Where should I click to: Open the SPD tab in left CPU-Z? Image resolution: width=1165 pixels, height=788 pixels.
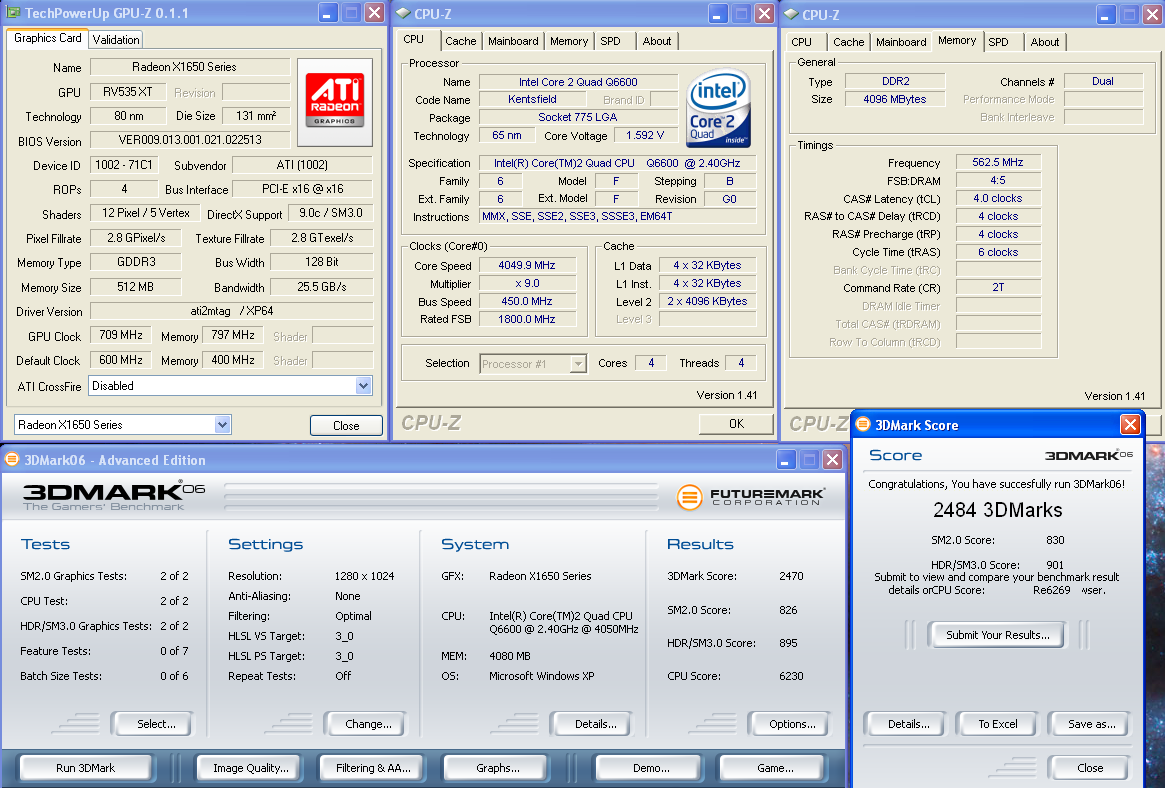[611, 41]
